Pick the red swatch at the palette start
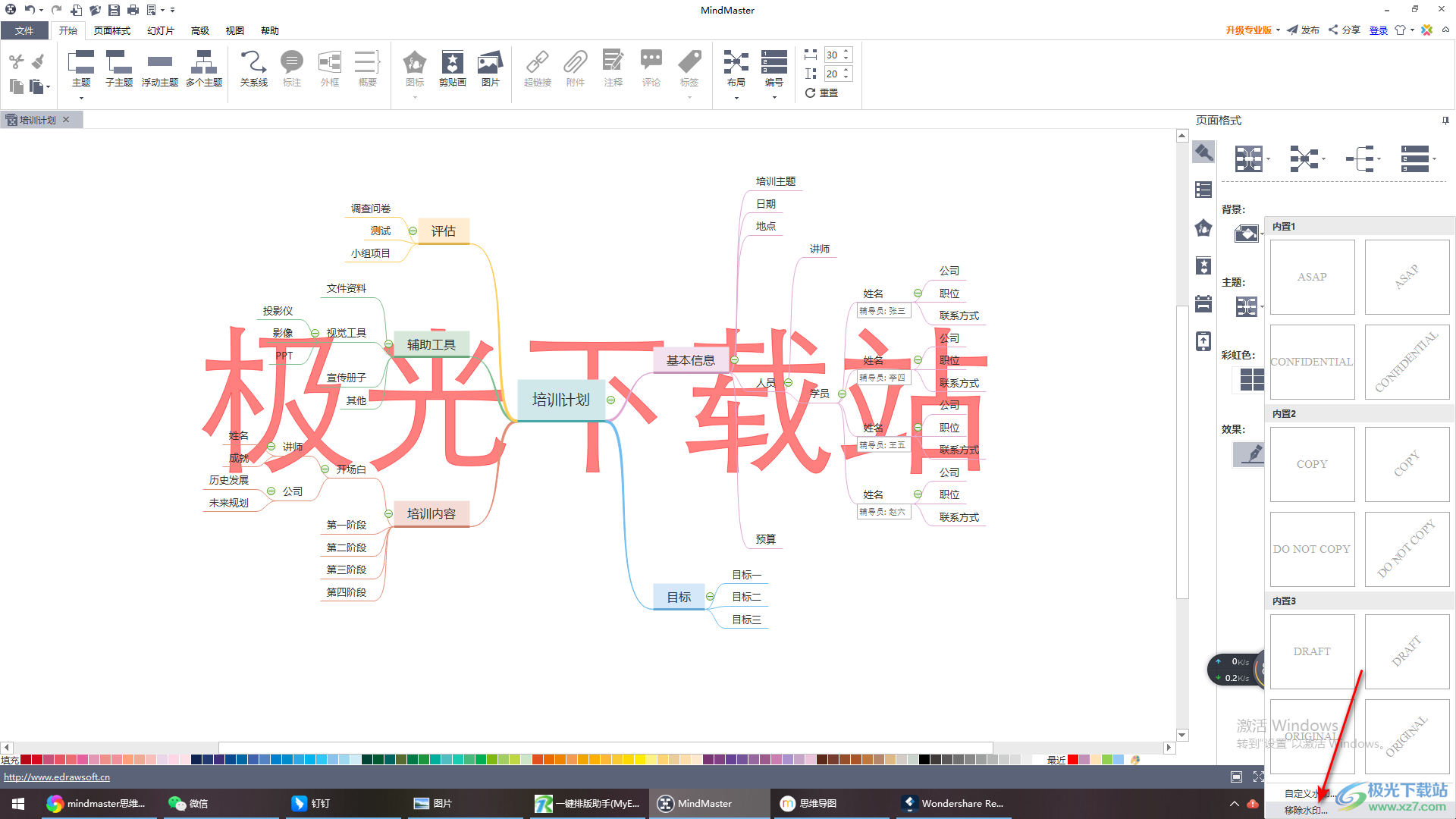Screen dimensions: 1456x819 26,759
